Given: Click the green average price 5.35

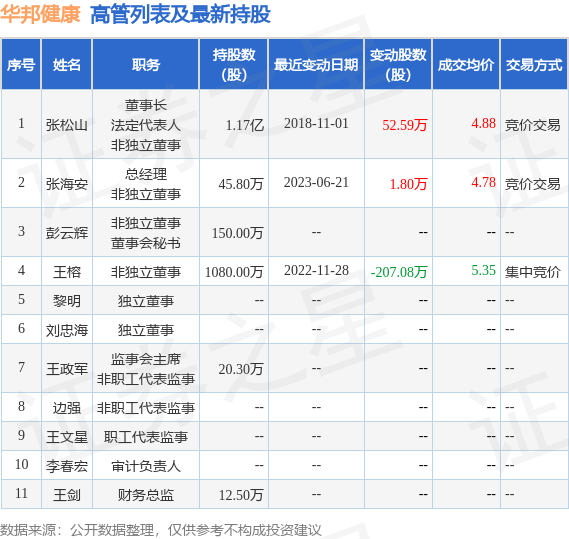Looking at the screenshot, I should pyautogui.click(x=483, y=270).
